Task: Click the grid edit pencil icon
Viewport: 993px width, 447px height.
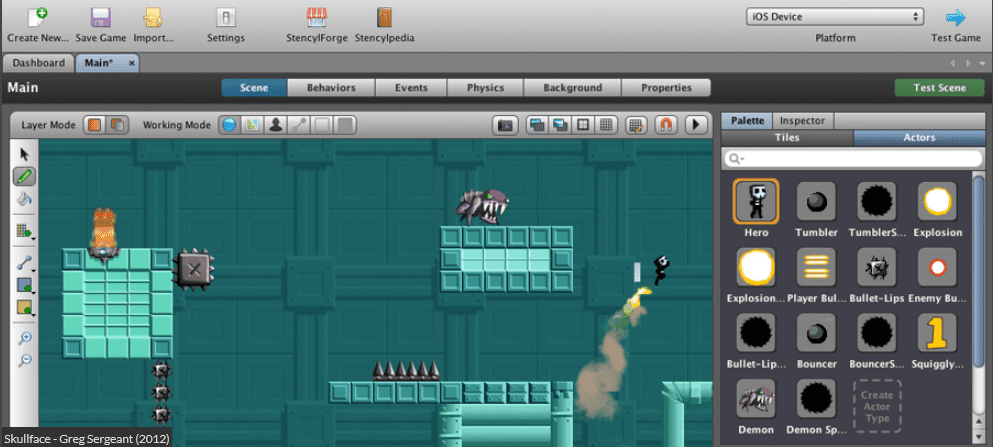Action: (637, 125)
